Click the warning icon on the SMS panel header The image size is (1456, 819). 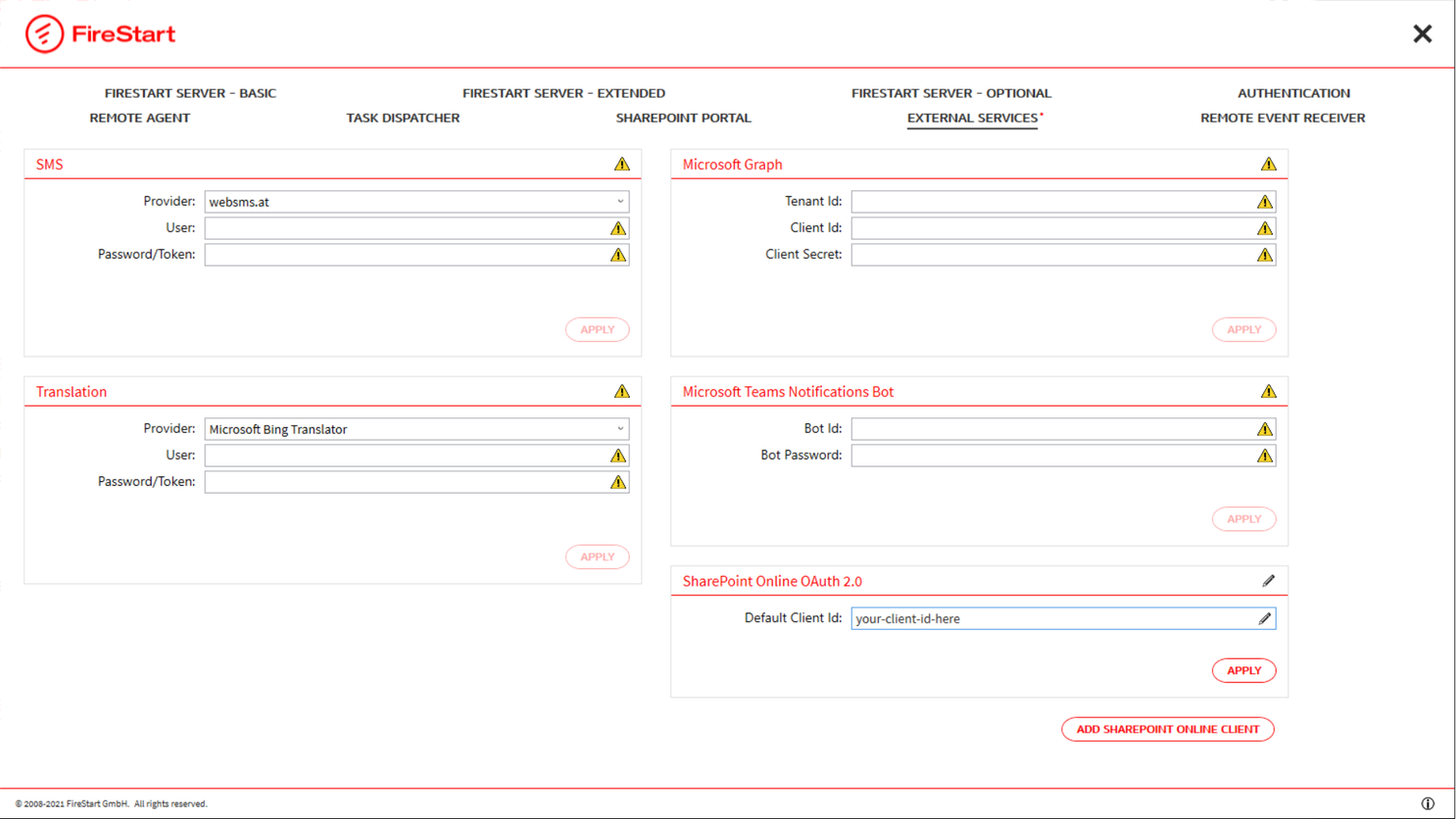point(621,164)
